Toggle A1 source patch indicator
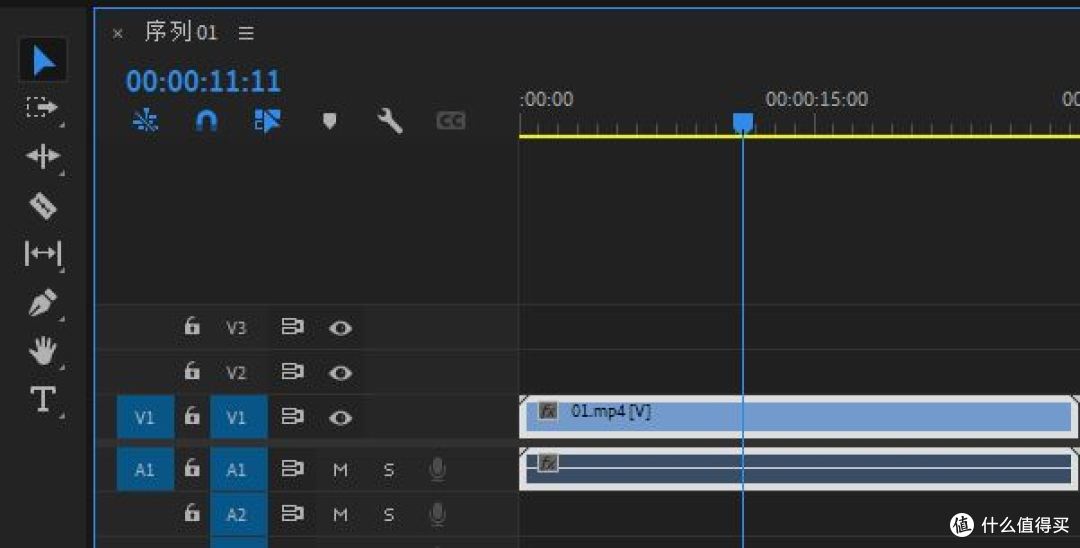Screen dimensions: 1080x548 click(145, 470)
